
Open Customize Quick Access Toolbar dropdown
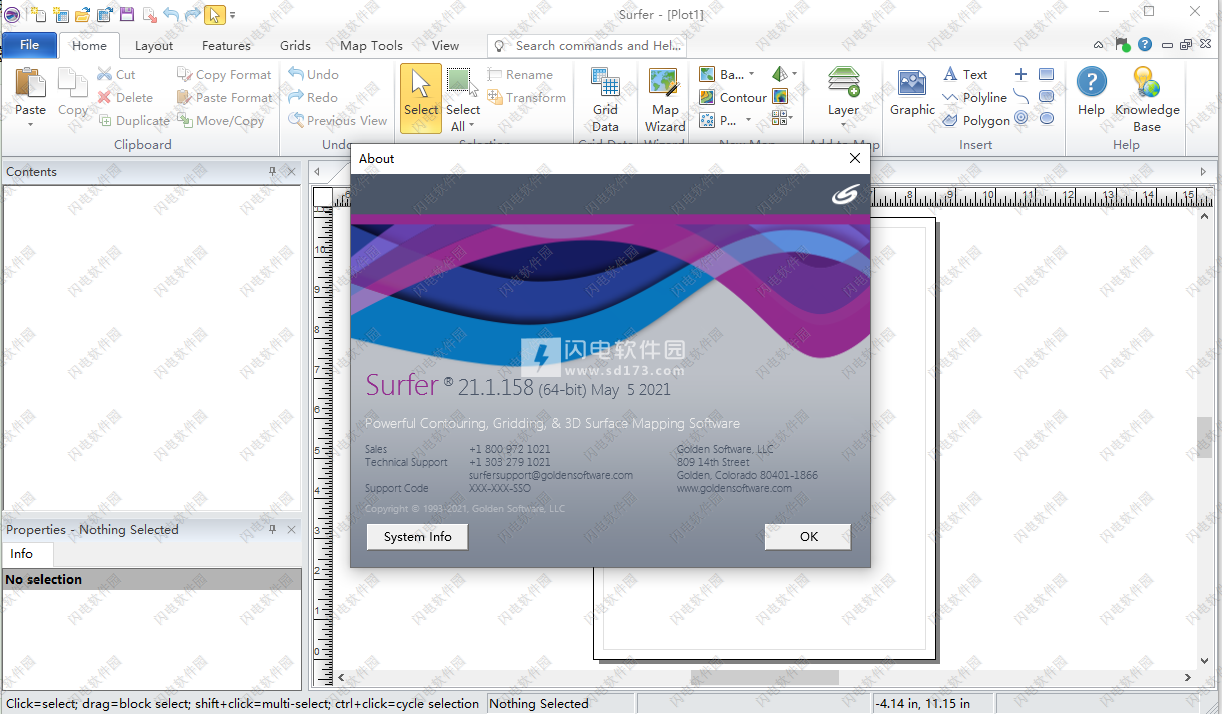pyautogui.click(x=233, y=15)
